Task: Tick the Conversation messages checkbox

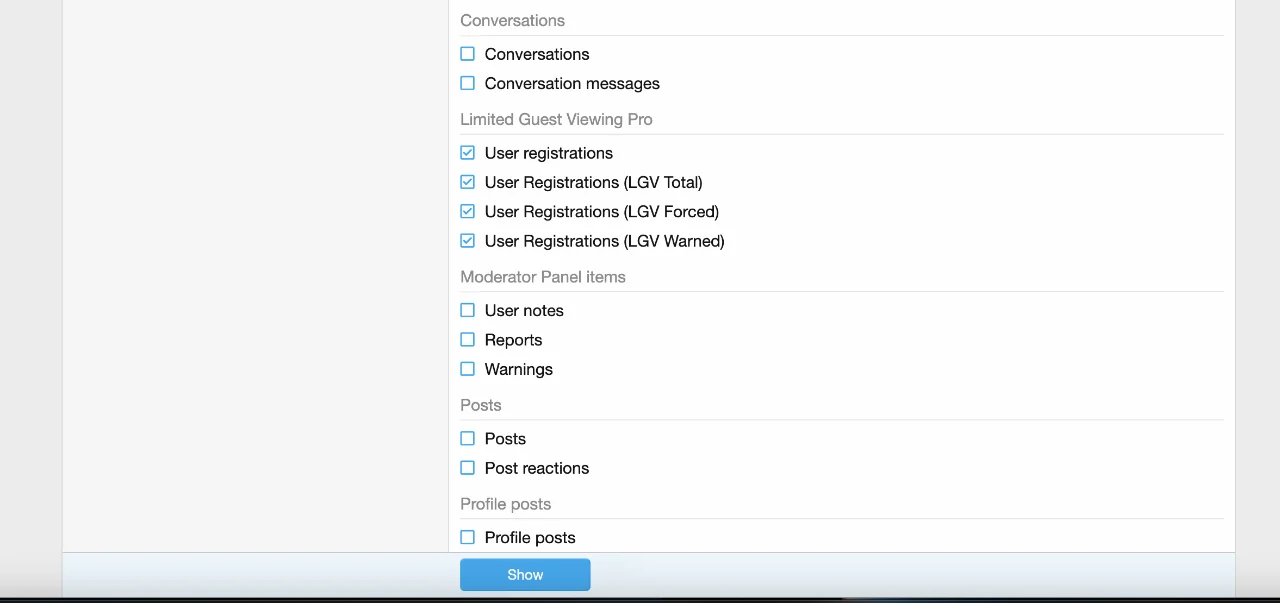Action: 467,83
